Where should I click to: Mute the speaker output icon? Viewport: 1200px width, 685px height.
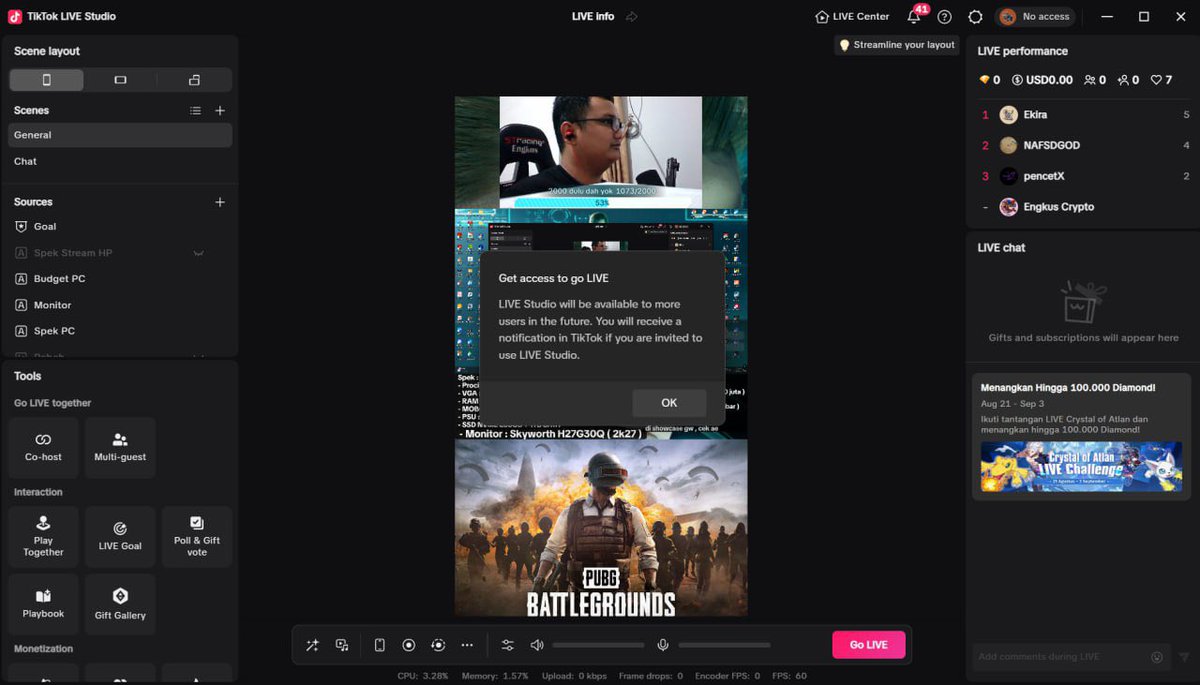click(536, 645)
